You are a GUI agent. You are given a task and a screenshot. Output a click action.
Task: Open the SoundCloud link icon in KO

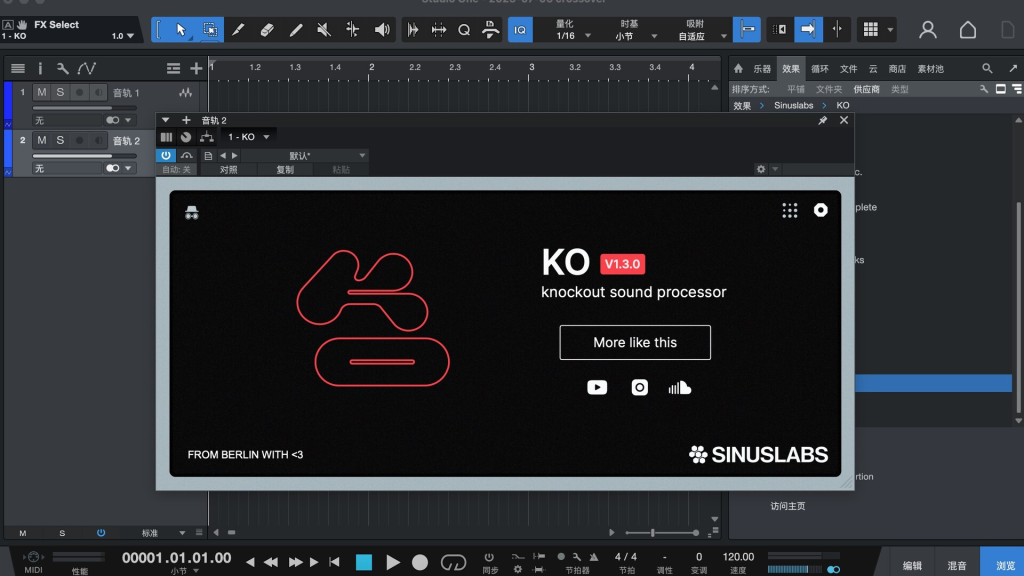[680, 387]
